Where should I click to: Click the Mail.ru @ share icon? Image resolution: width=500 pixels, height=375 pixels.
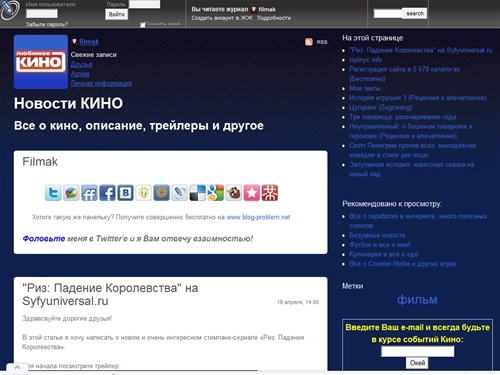[161, 193]
